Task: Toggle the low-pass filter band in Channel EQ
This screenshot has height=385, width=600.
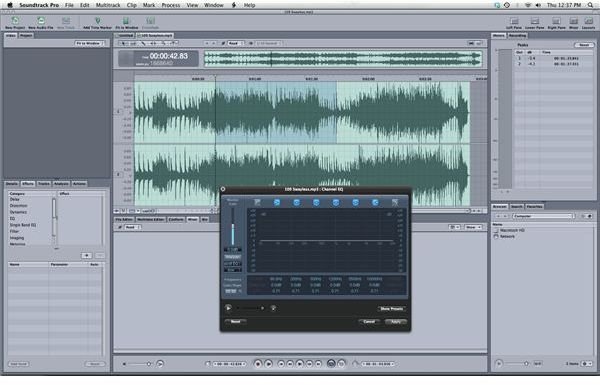Action: 395,202
